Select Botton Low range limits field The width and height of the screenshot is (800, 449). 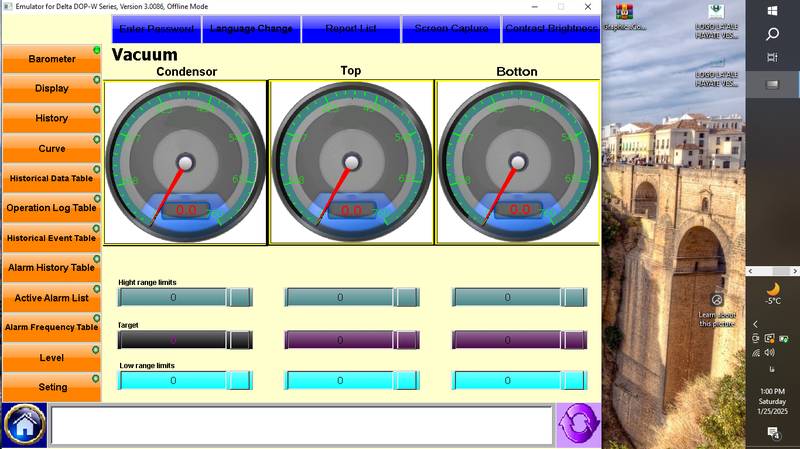pyautogui.click(x=519, y=380)
